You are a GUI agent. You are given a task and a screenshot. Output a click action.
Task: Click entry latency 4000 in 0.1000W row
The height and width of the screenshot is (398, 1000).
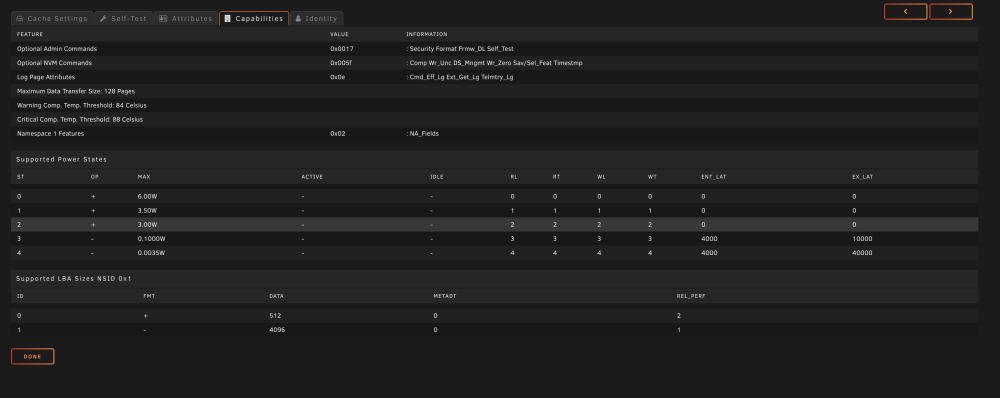click(709, 239)
